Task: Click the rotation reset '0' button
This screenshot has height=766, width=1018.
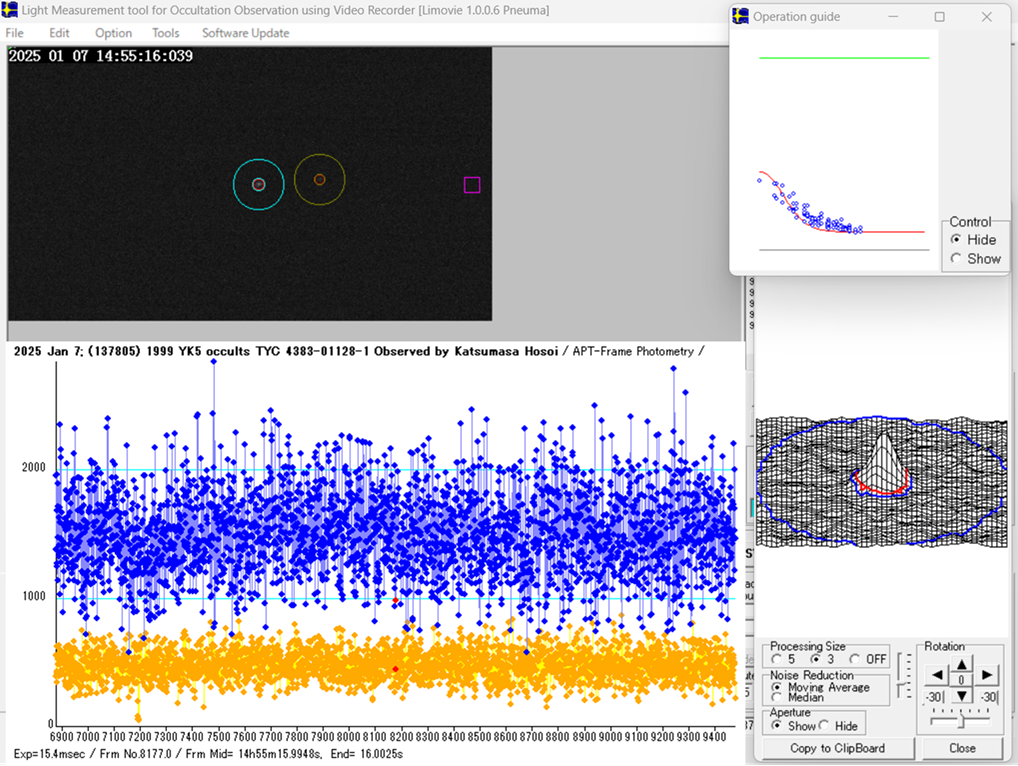Action: click(960, 679)
